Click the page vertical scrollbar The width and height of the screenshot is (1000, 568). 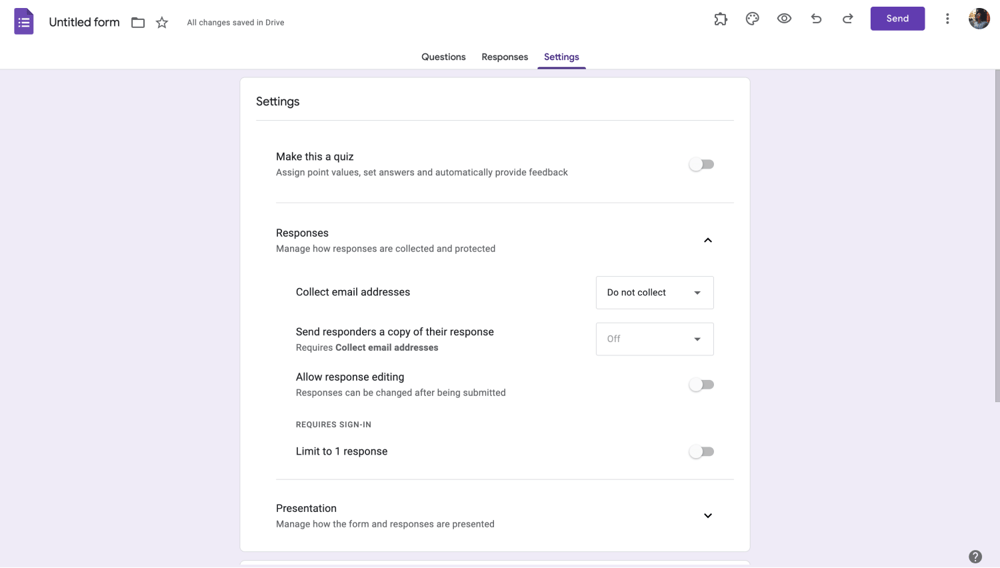coord(997,236)
